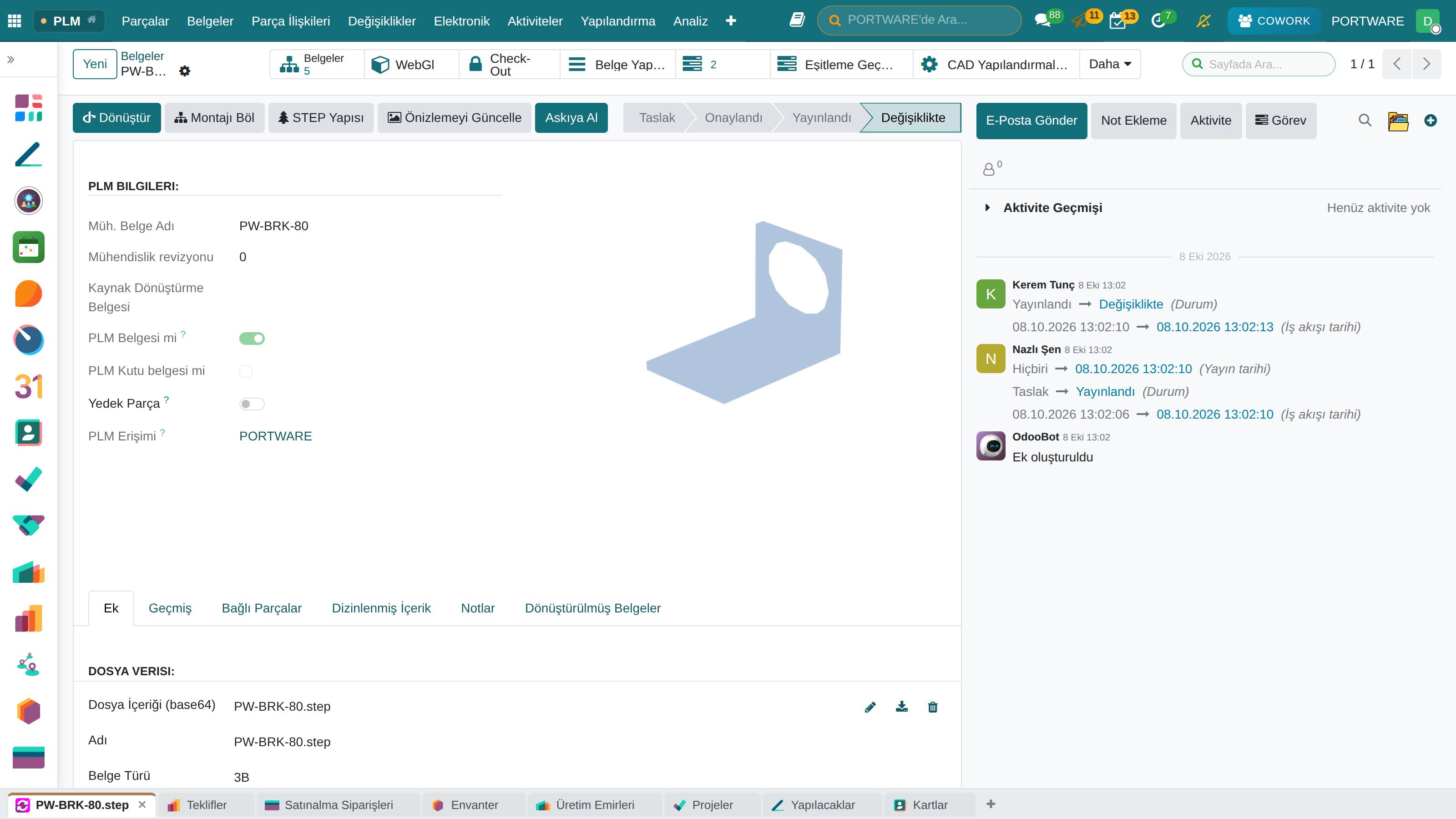Close the PW-BRK-80.step bottom tab
This screenshot has width=1456, height=819.
[x=142, y=804]
